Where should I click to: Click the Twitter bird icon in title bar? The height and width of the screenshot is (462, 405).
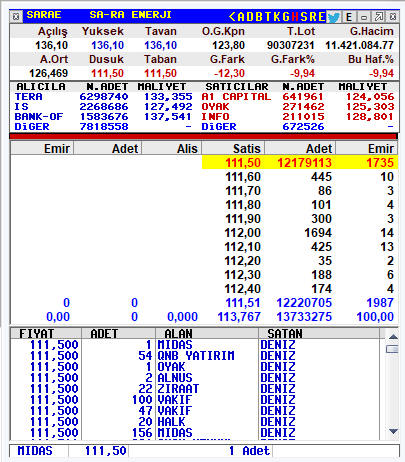(334, 17)
